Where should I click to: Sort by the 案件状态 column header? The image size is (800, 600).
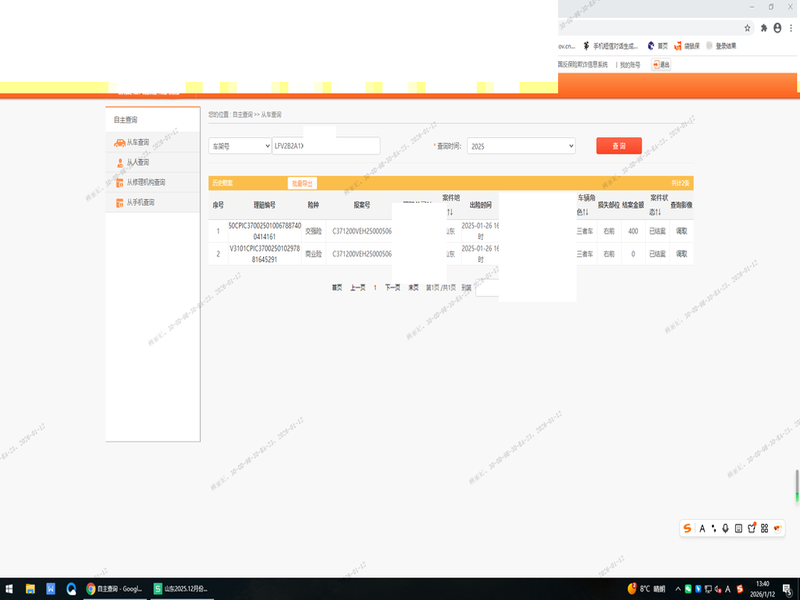[x=658, y=204]
